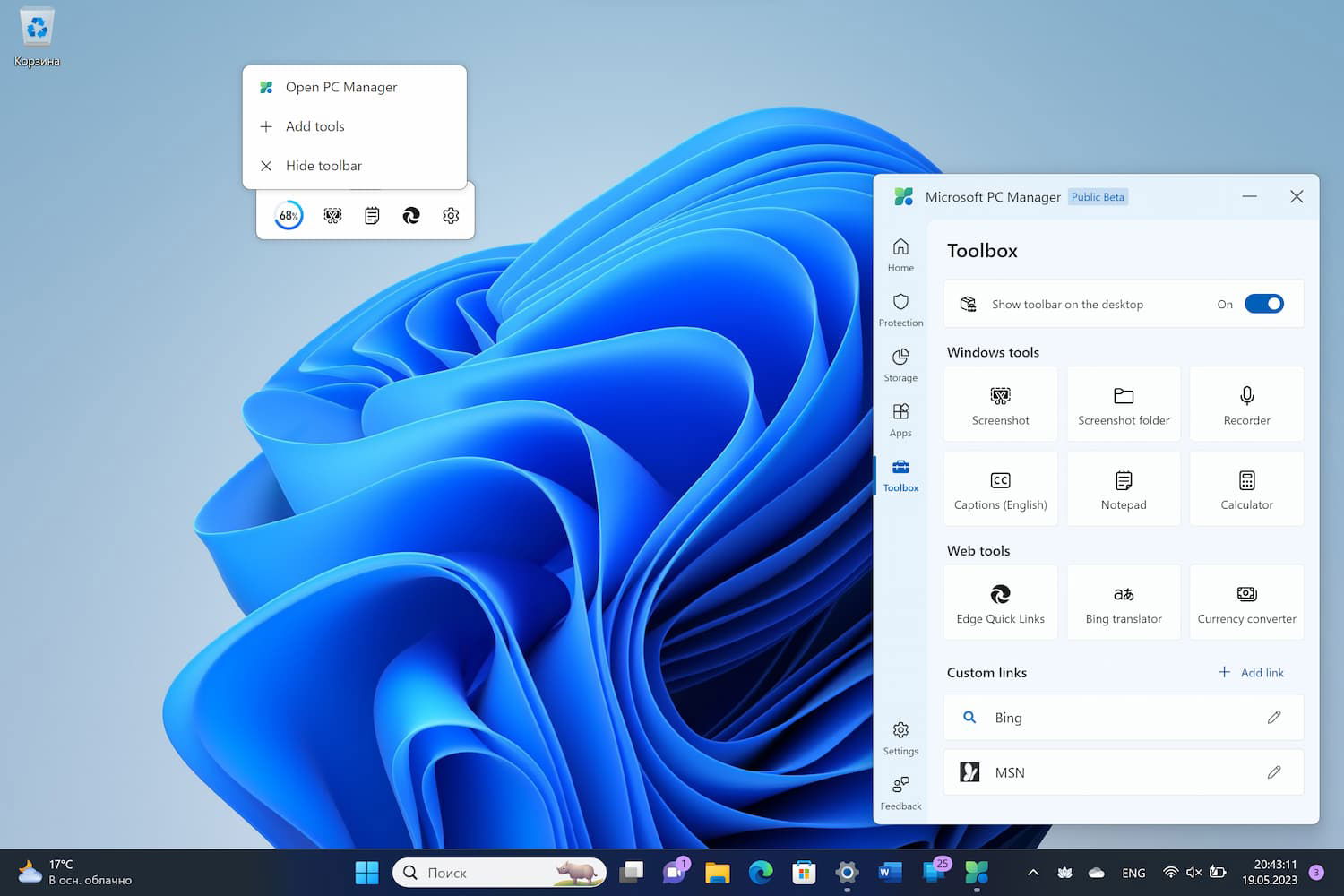Image resolution: width=1344 pixels, height=896 pixels.
Task: Switch to the Storage tab
Action: click(x=900, y=365)
